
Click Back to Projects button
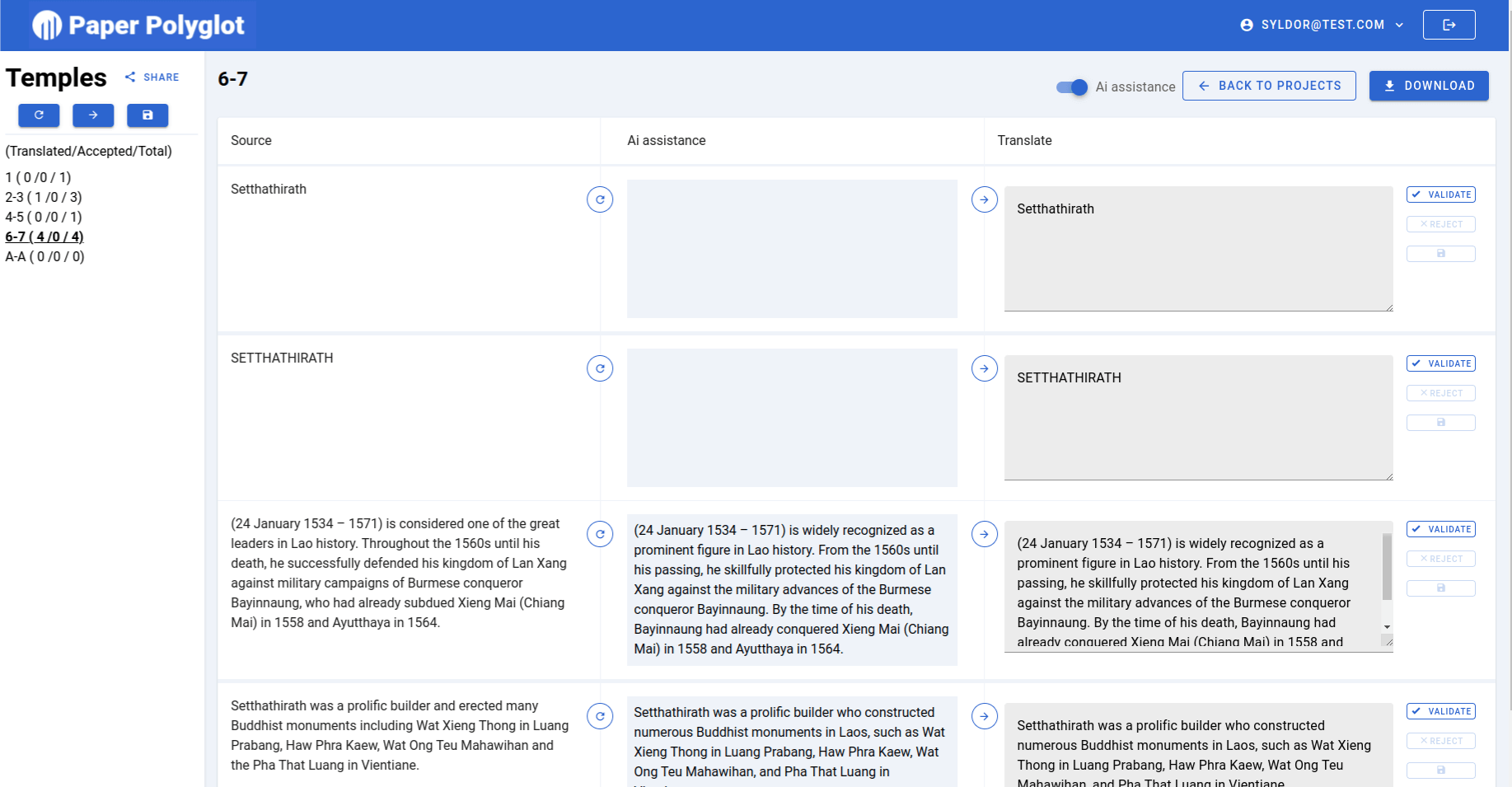(x=1269, y=86)
